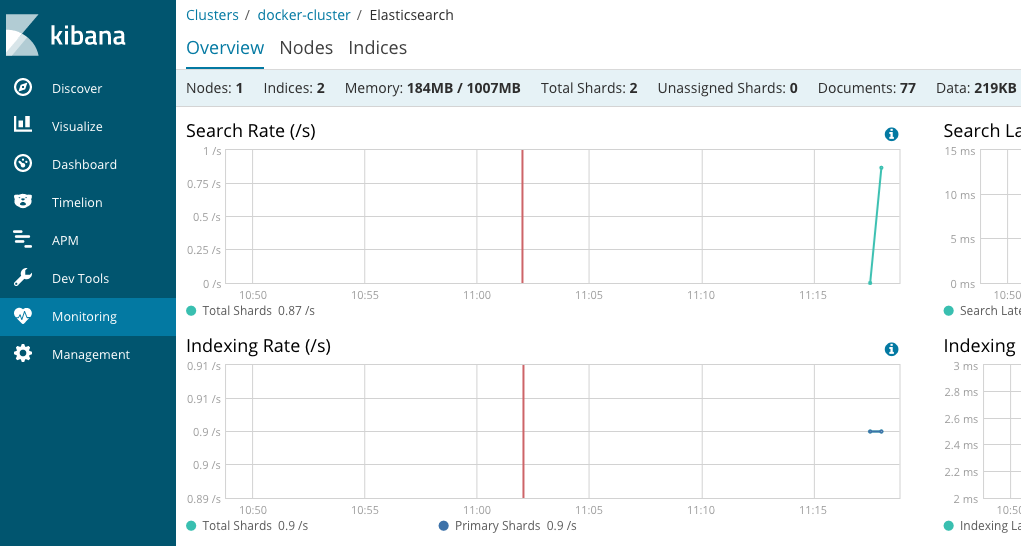Click the green Search Rate data line
This screenshot has width=1021, height=546.
click(x=876, y=225)
